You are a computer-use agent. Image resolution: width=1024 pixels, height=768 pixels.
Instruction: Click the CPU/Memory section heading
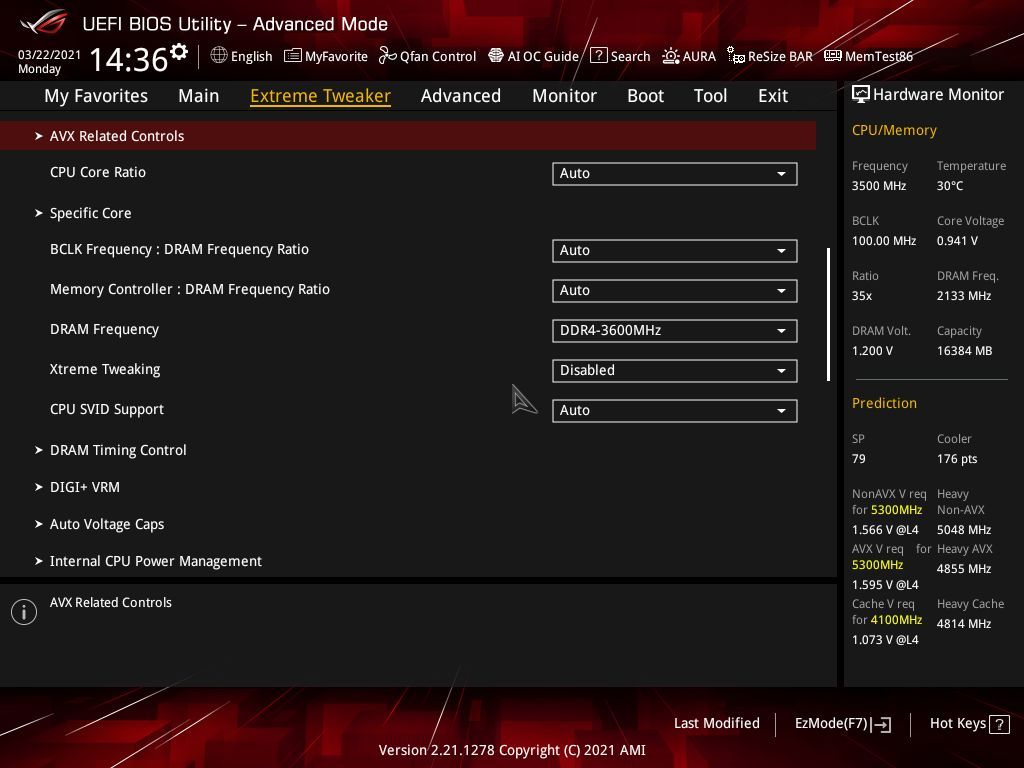tap(894, 130)
